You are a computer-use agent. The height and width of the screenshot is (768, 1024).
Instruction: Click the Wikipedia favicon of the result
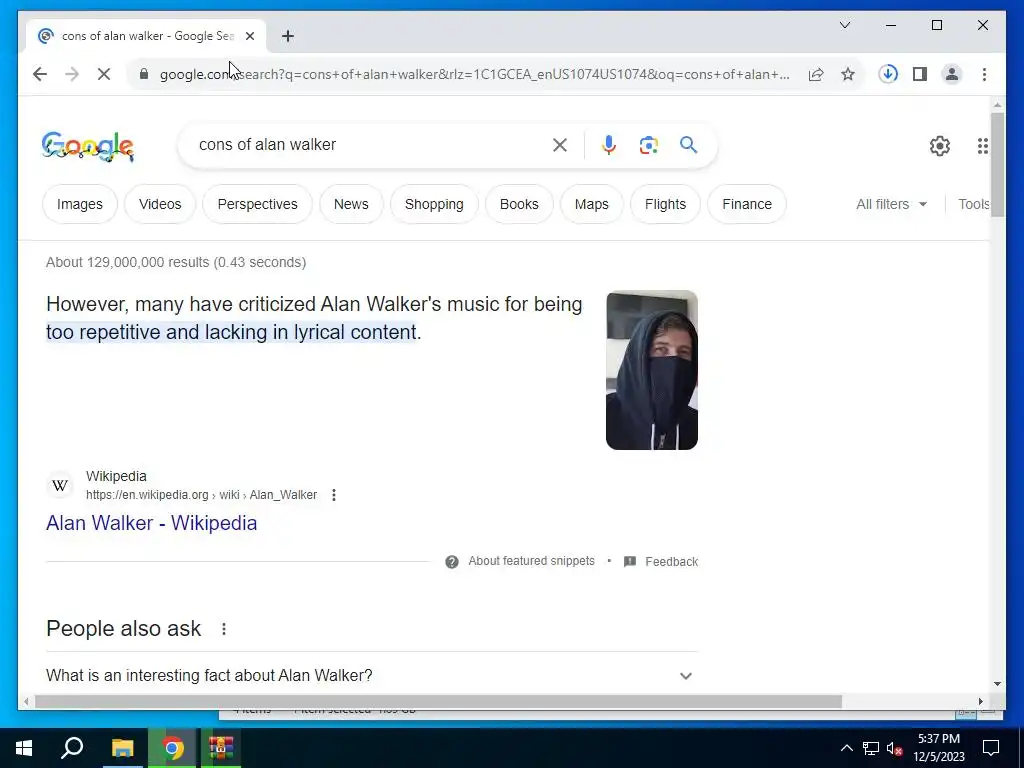tap(60, 485)
